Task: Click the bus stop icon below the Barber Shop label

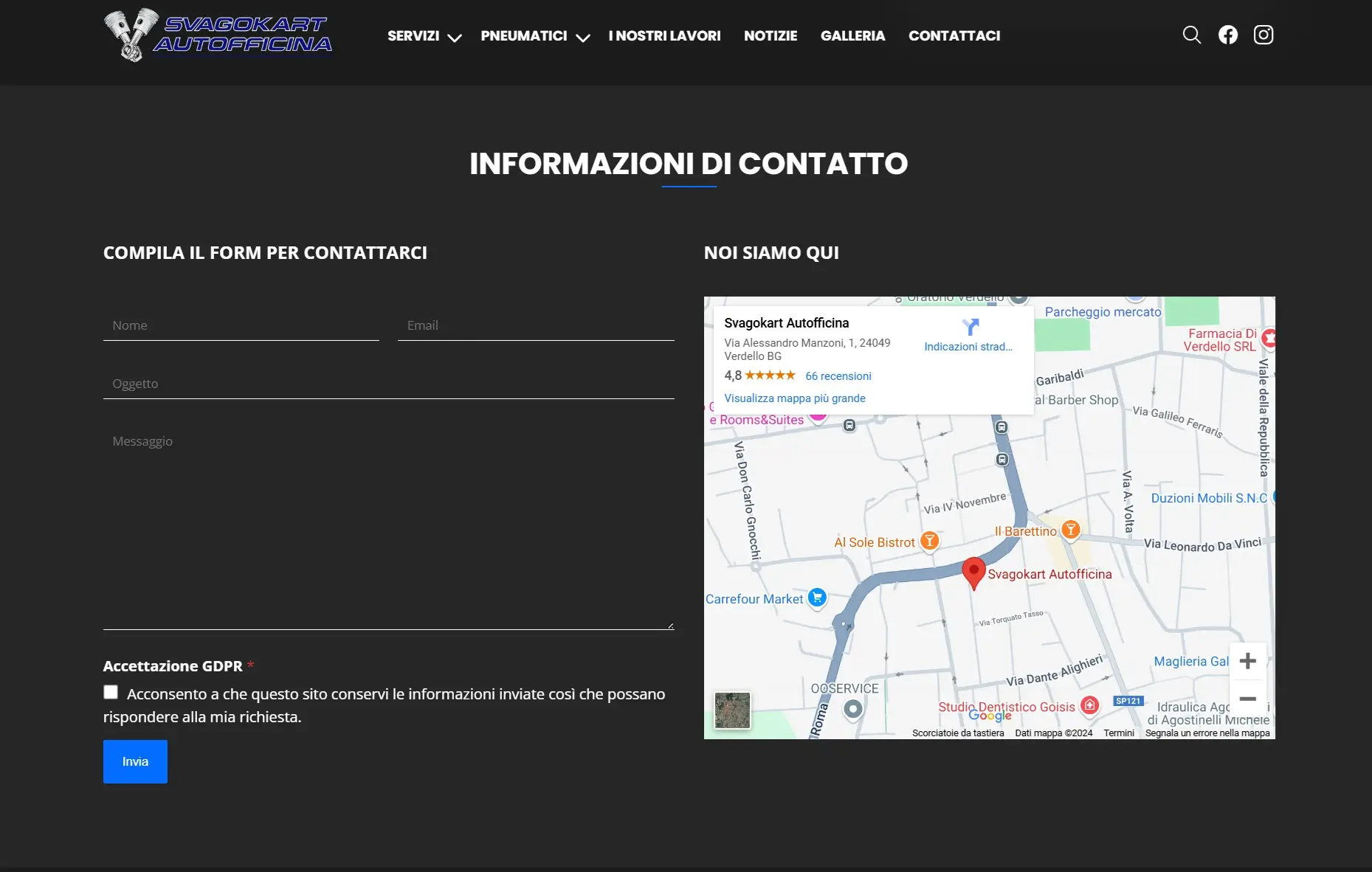Action: pos(1002,427)
